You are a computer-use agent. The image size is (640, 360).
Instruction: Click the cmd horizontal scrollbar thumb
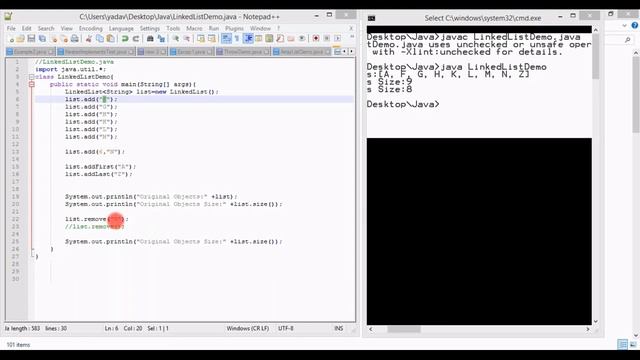pyautogui.click(x=404, y=329)
